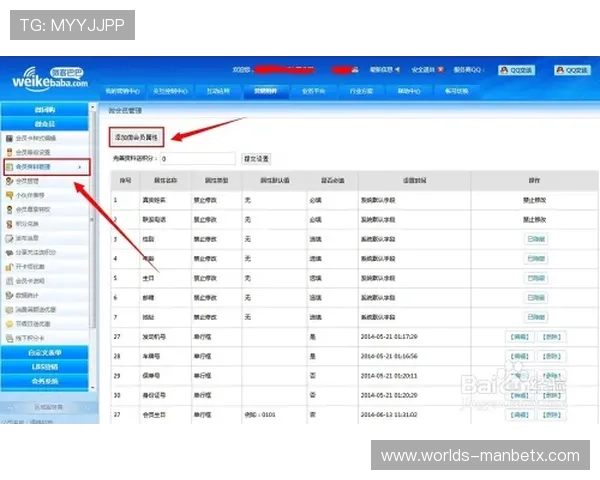Click the sidebar vertical scrollbar thumb
Image resolution: width=600 pixels, height=480 pixels.
pyautogui.click(x=93, y=220)
